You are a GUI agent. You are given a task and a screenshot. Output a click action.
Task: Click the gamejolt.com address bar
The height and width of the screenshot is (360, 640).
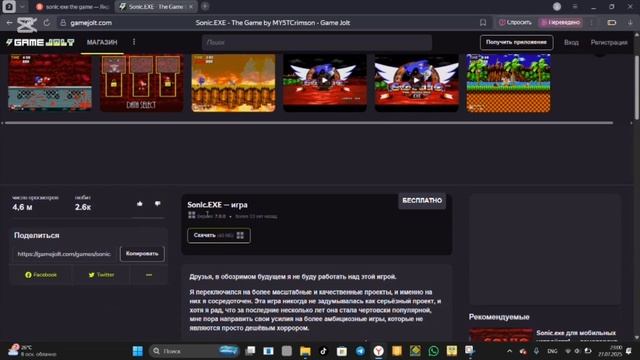tap(91, 23)
